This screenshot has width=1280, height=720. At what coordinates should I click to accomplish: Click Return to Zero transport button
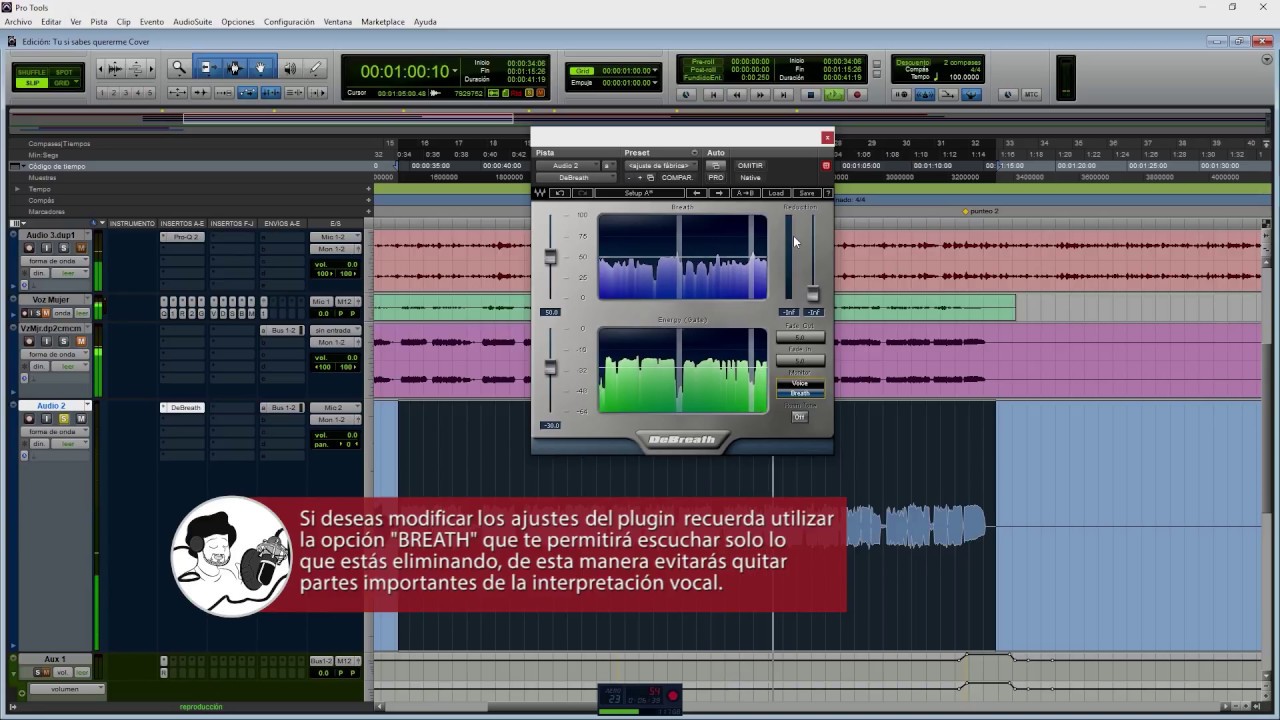coord(713,95)
